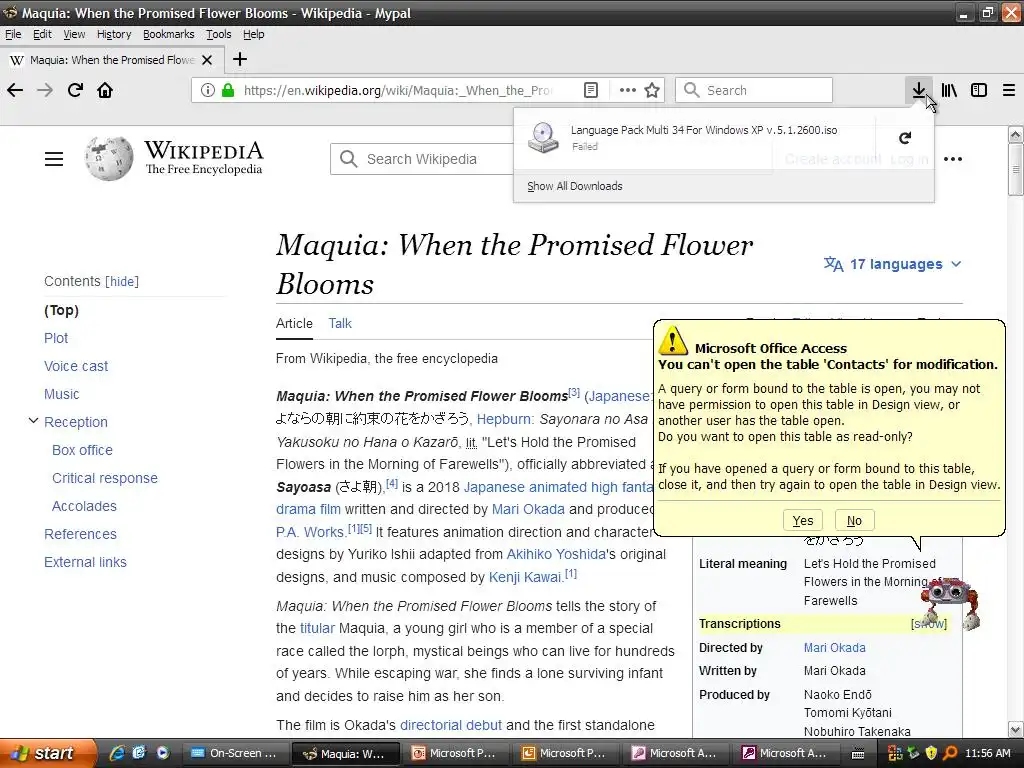The height and width of the screenshot is (768, 1024).
Task: Click the URL address bar
Action: pyautogui.click(x=398, y=90)
